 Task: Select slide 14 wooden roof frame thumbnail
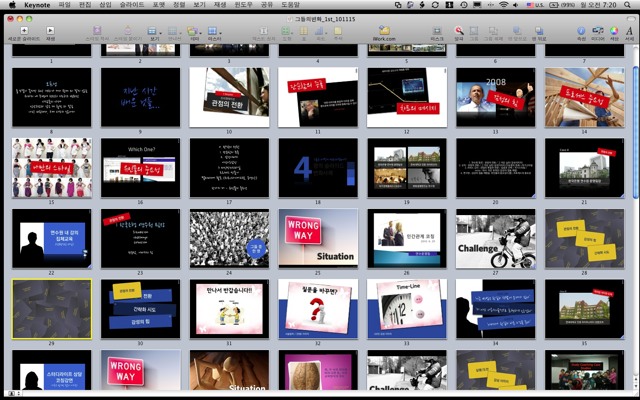point(584,97)
